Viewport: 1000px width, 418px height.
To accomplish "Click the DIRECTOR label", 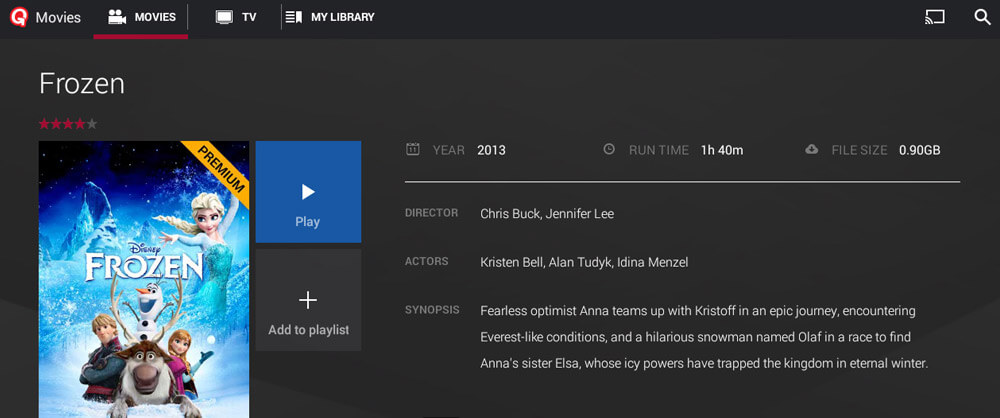I will click(x=431, y=213).
